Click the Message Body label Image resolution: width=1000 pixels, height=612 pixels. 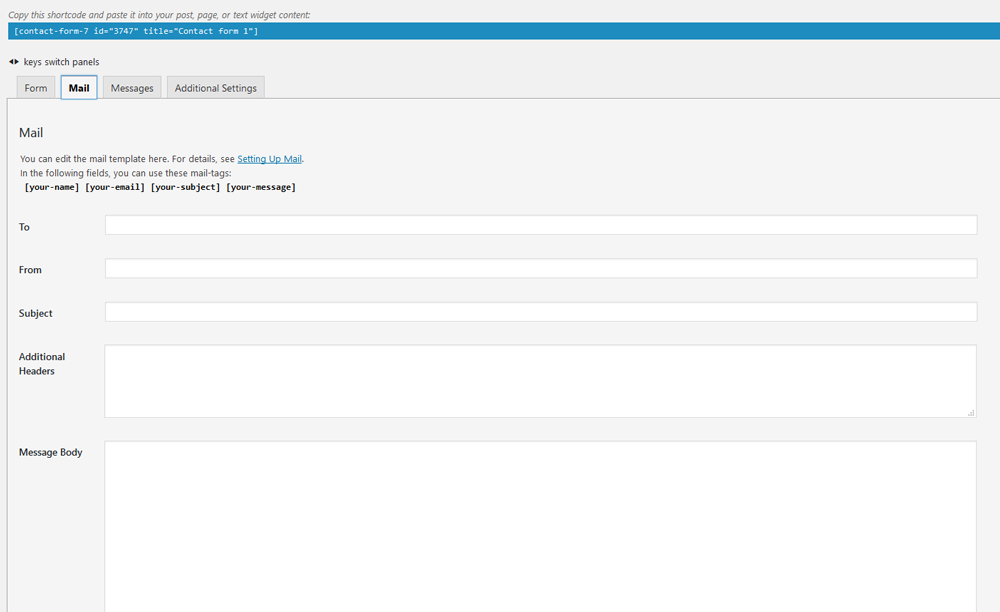[x=51, y=452]
